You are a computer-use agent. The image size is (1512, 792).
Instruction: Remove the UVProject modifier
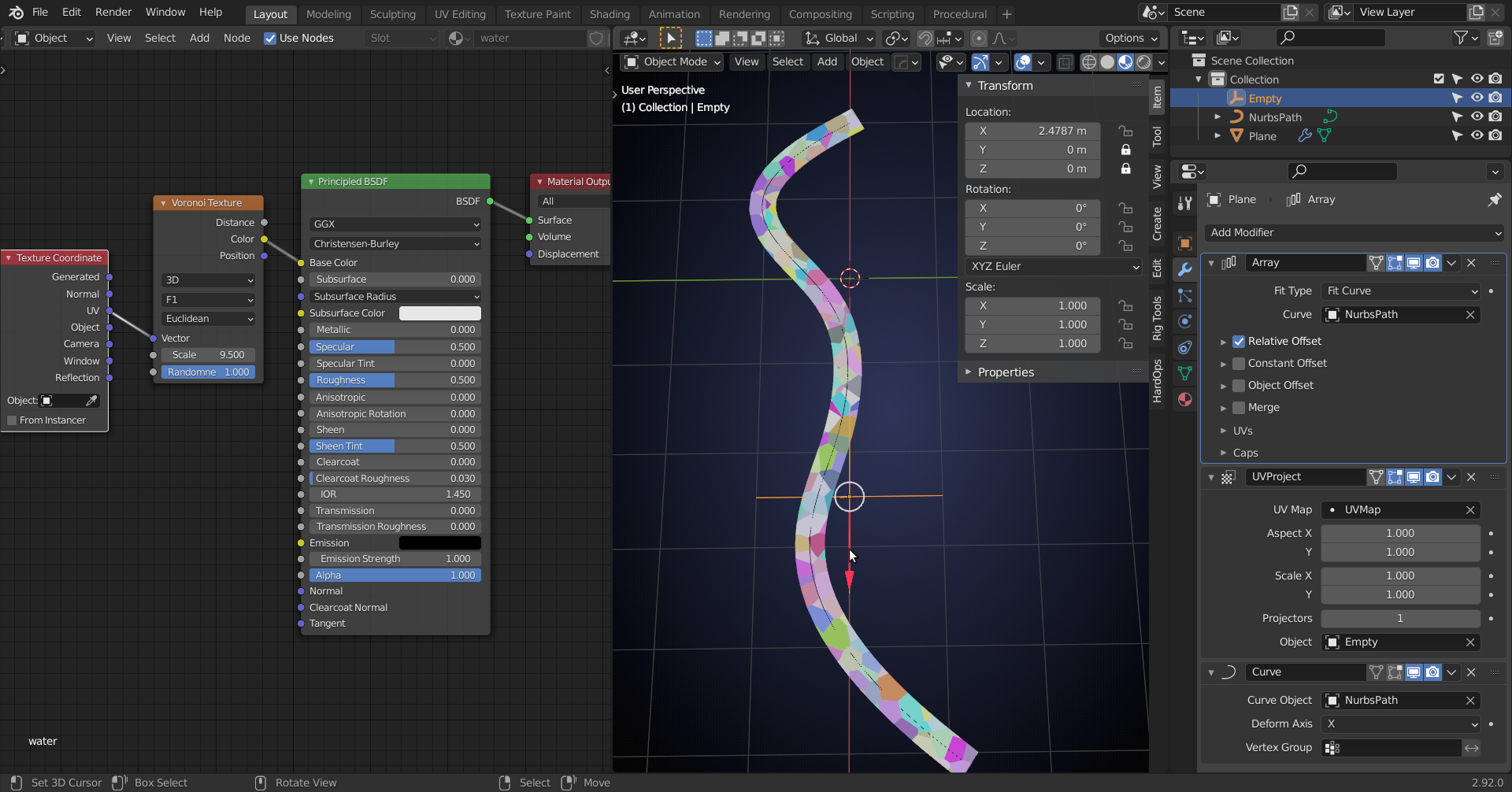tap(1471, 477)
